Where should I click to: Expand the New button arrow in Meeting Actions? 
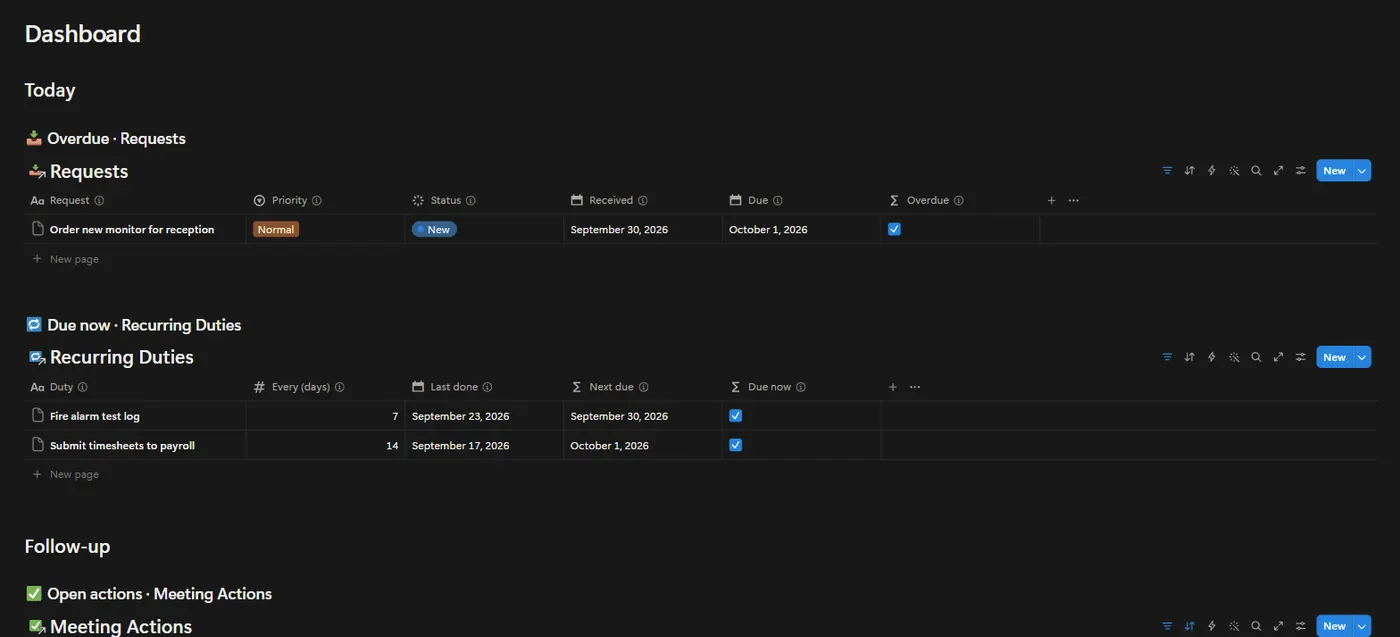pos(1362,626)
